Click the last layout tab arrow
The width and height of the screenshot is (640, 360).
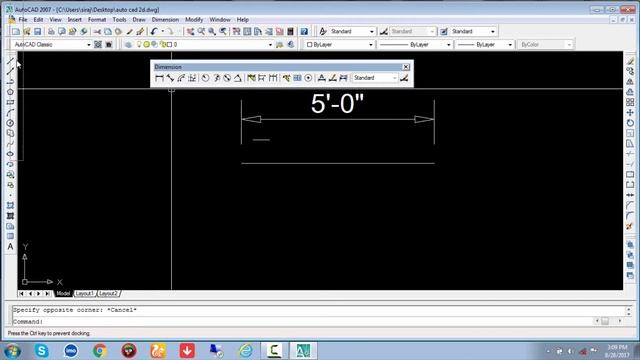pos(47,293)
